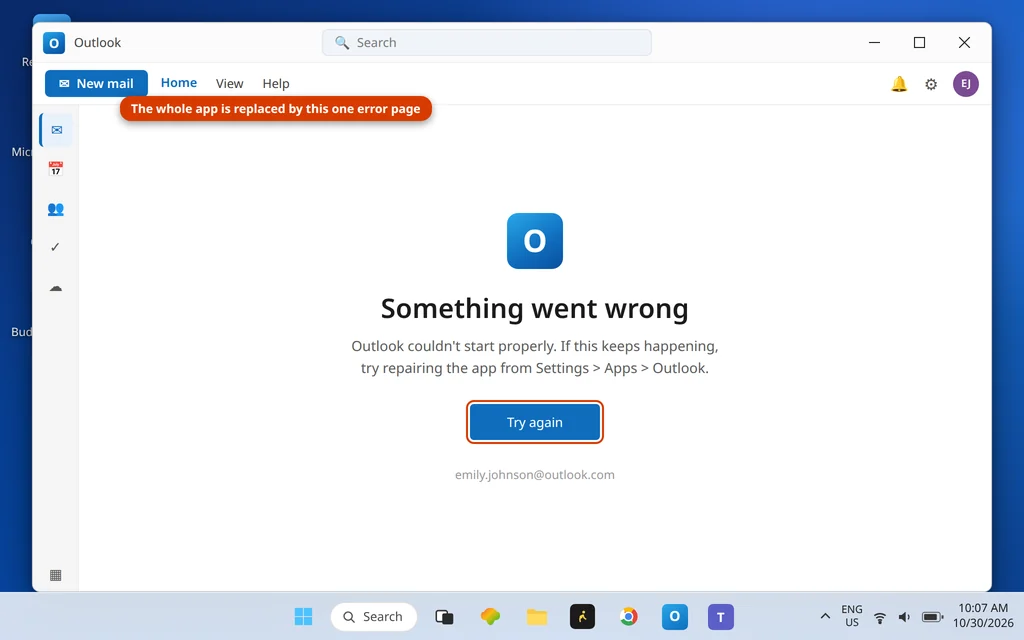Image resolution: width=1024 pixels, height=640 pixels.
Task: Show hidden tray icons chevron
Action: coord(825,616)
